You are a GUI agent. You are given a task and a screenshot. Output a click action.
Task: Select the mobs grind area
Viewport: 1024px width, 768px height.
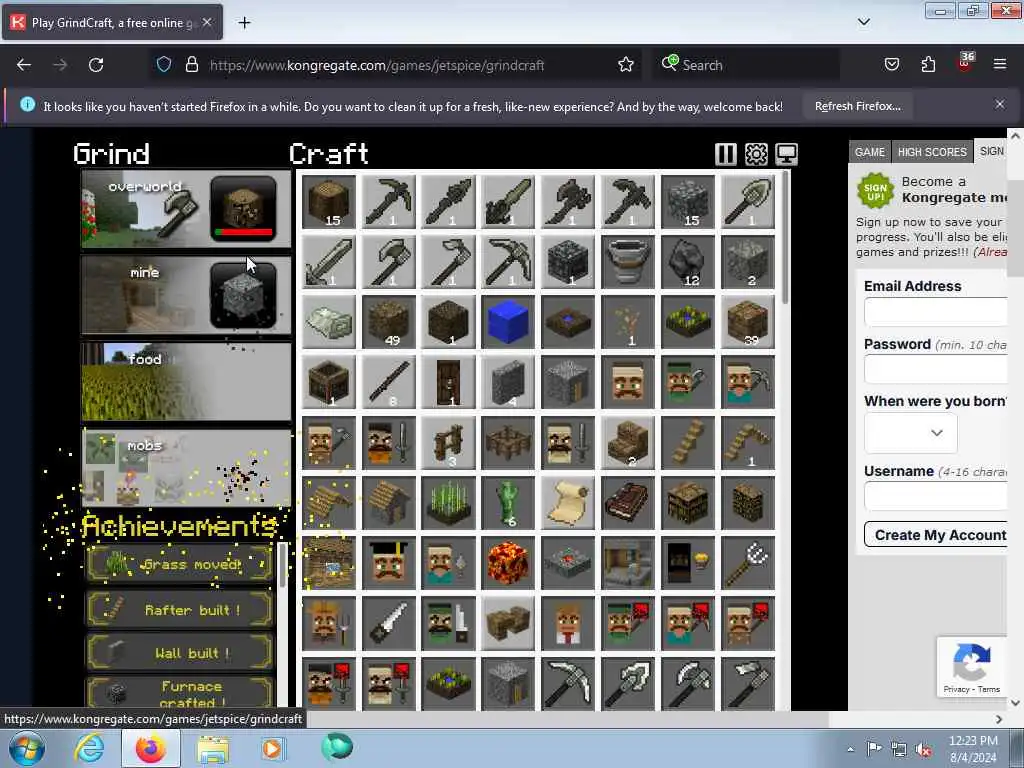186,468
